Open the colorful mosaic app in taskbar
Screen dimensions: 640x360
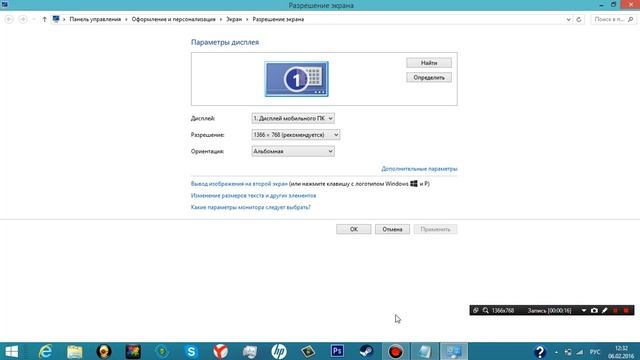133,351
